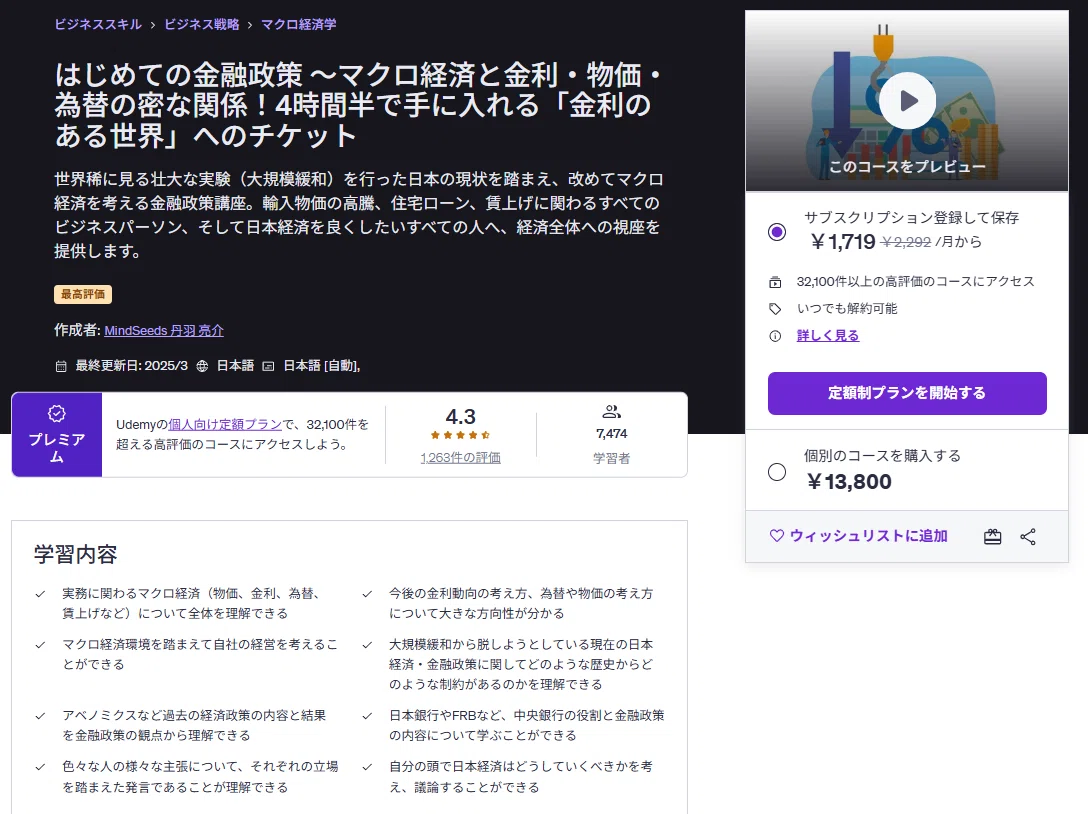Image resolution: width=1088 pixels, height=814 pixels.
Task: Click the いつでも解約可能 text
Action: click(x=847, y=309)
